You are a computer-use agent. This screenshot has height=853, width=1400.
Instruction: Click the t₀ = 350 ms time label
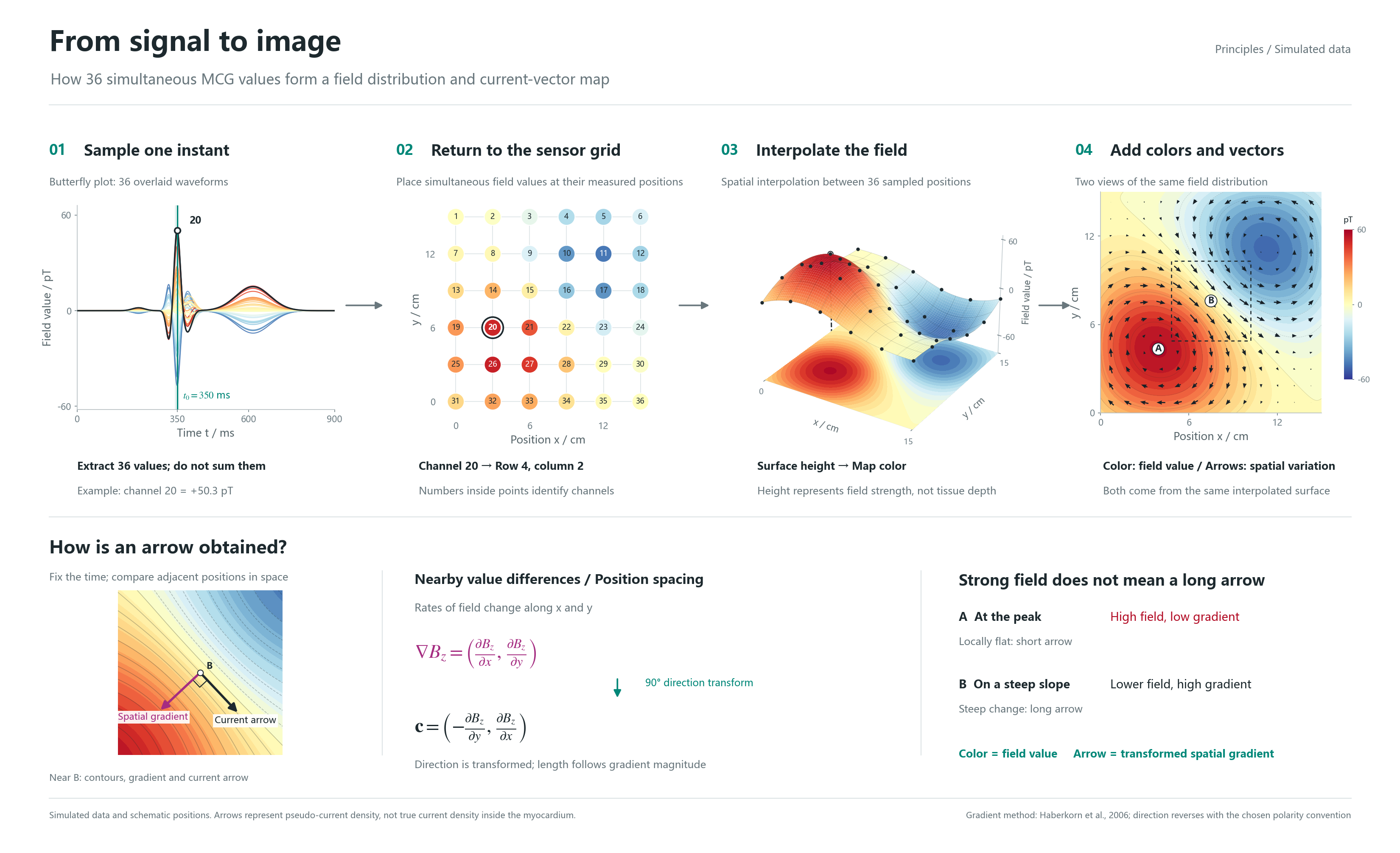[206, 395]
